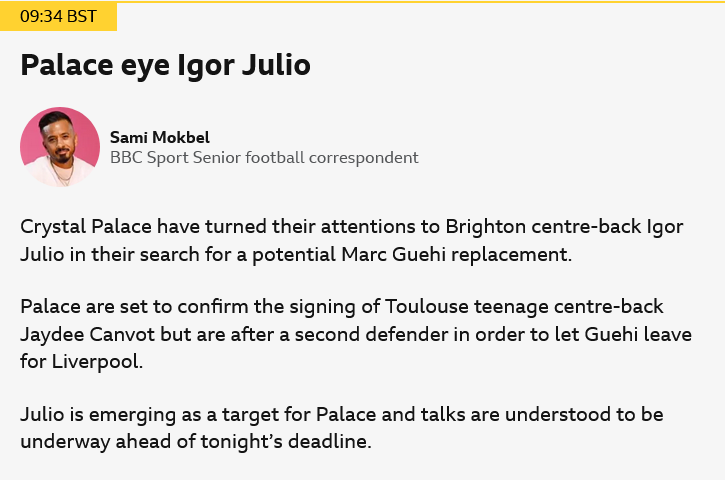Click the word Liverpool ending the second paragraph

pyautogui.click(x=95, y=361)
